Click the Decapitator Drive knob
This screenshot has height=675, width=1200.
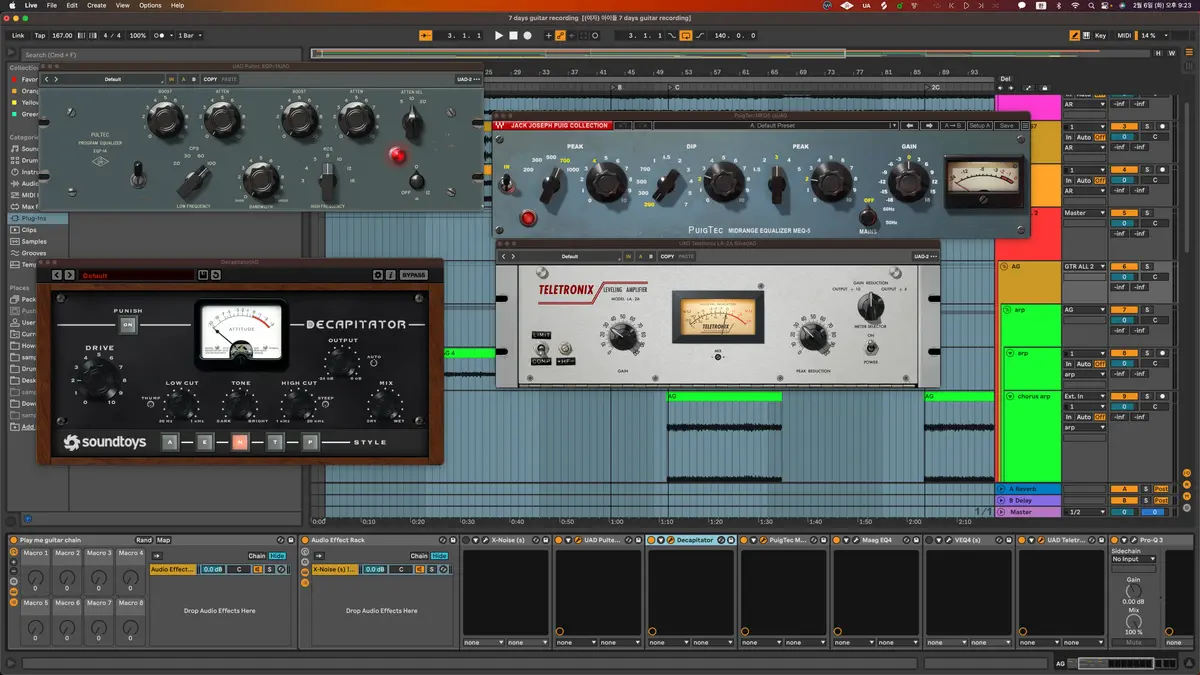pos(98,377)
